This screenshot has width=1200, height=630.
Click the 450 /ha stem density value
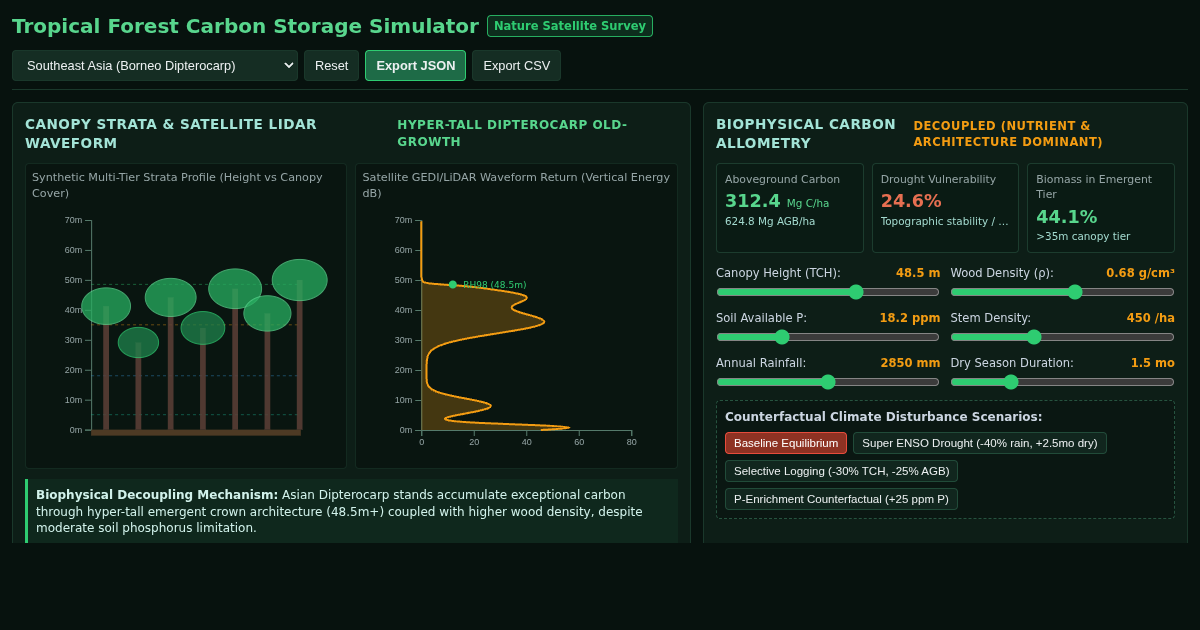1151,318
